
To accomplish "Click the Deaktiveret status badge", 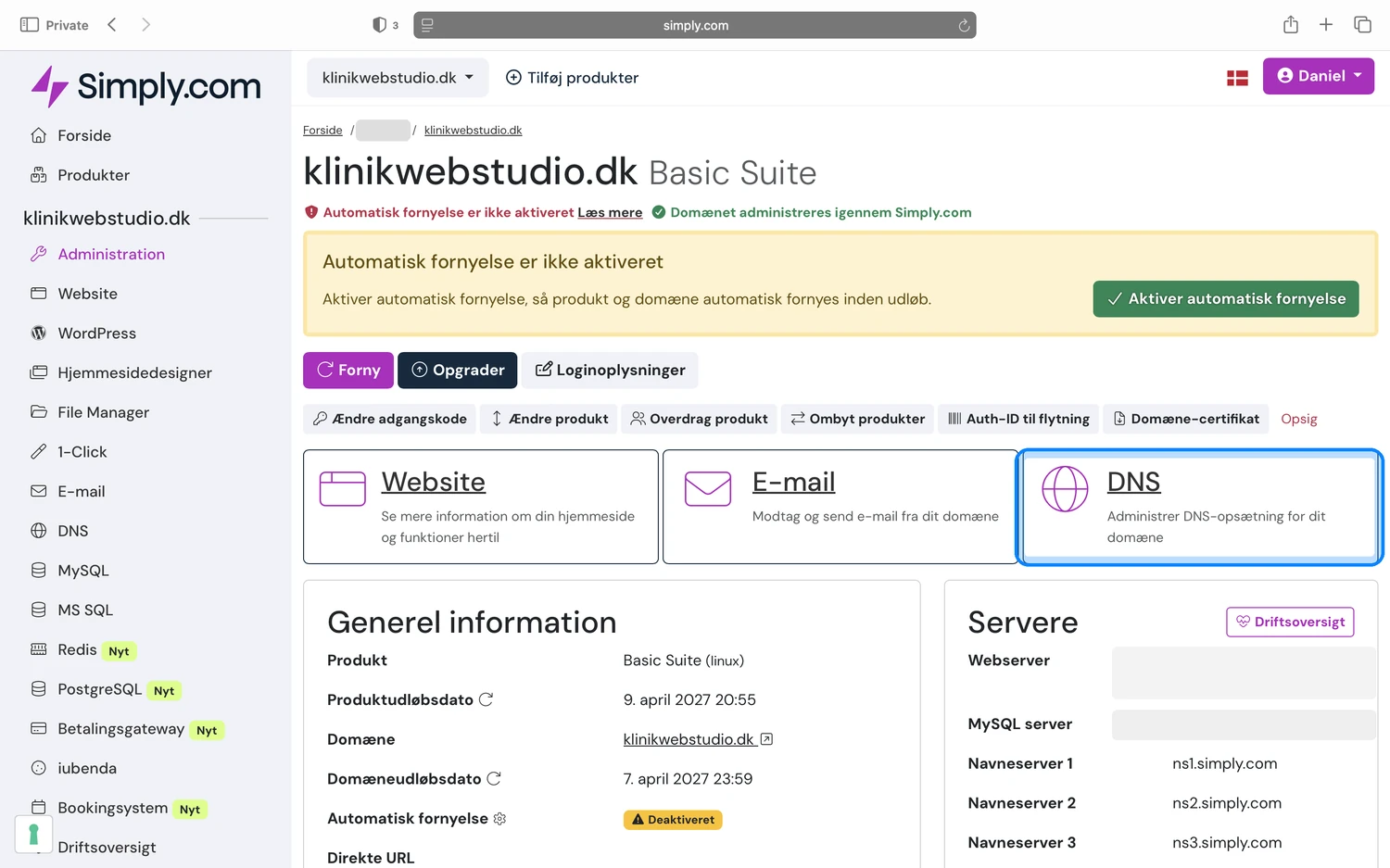I will coord(673,820).
